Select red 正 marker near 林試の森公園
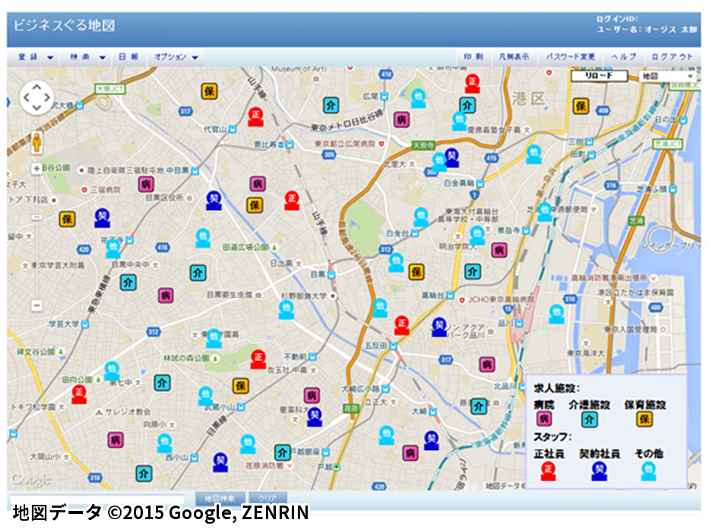 coord(258,359)
